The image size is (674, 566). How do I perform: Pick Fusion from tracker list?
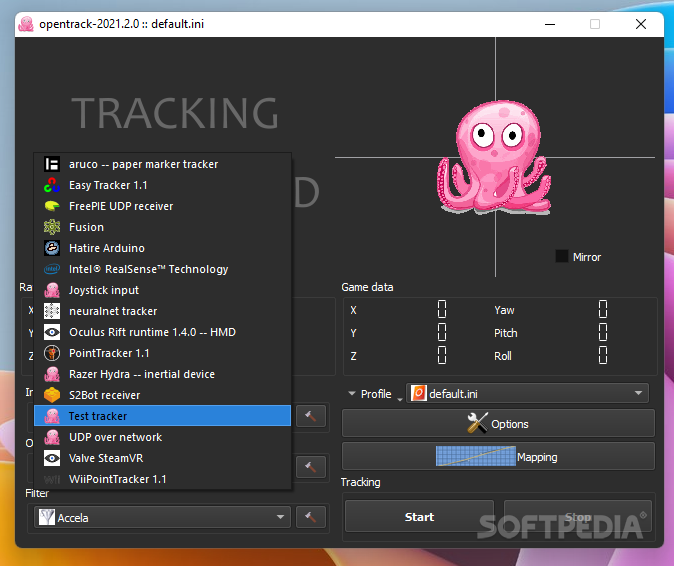click(x=162, y=227)
